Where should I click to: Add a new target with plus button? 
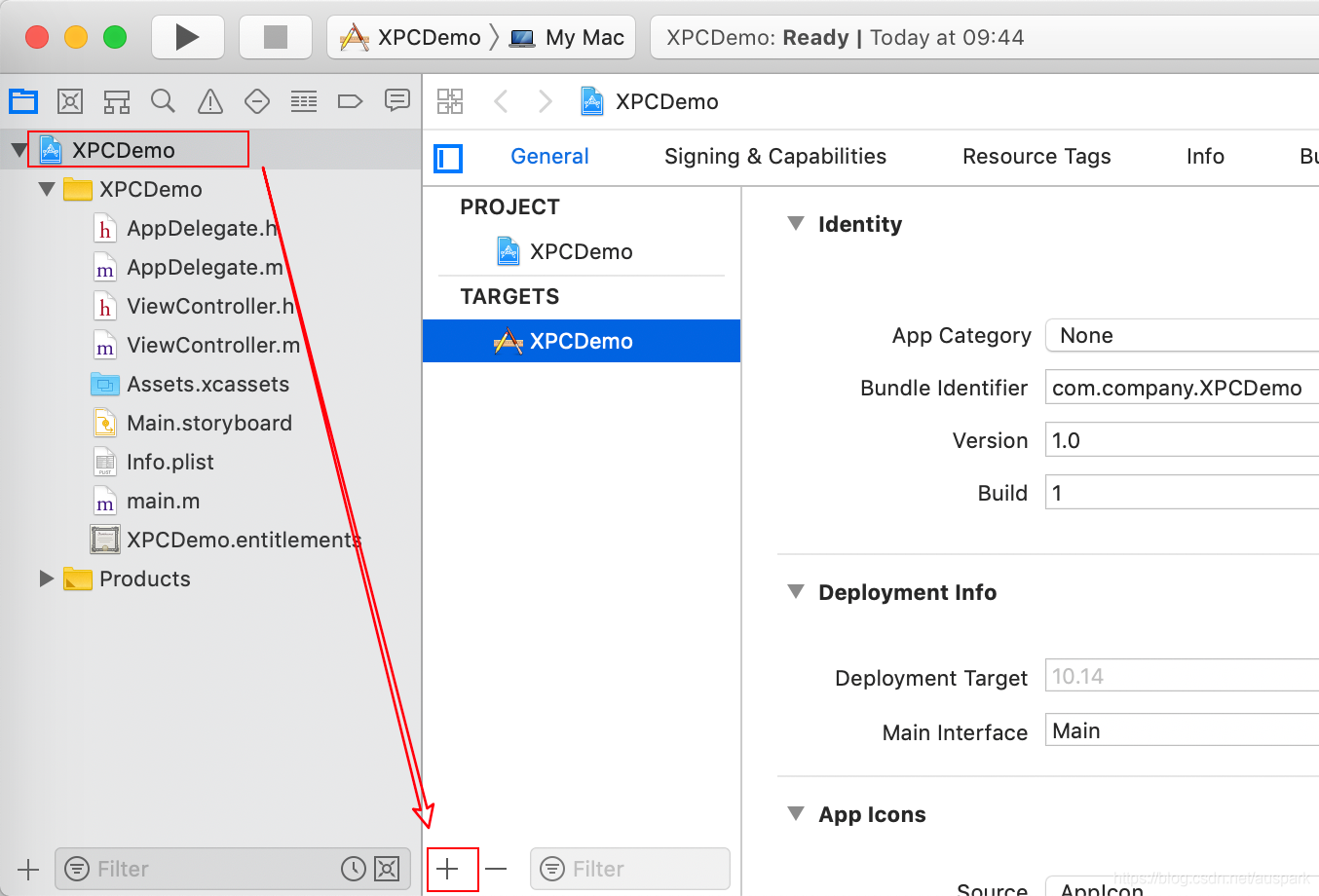click(448, 869)
